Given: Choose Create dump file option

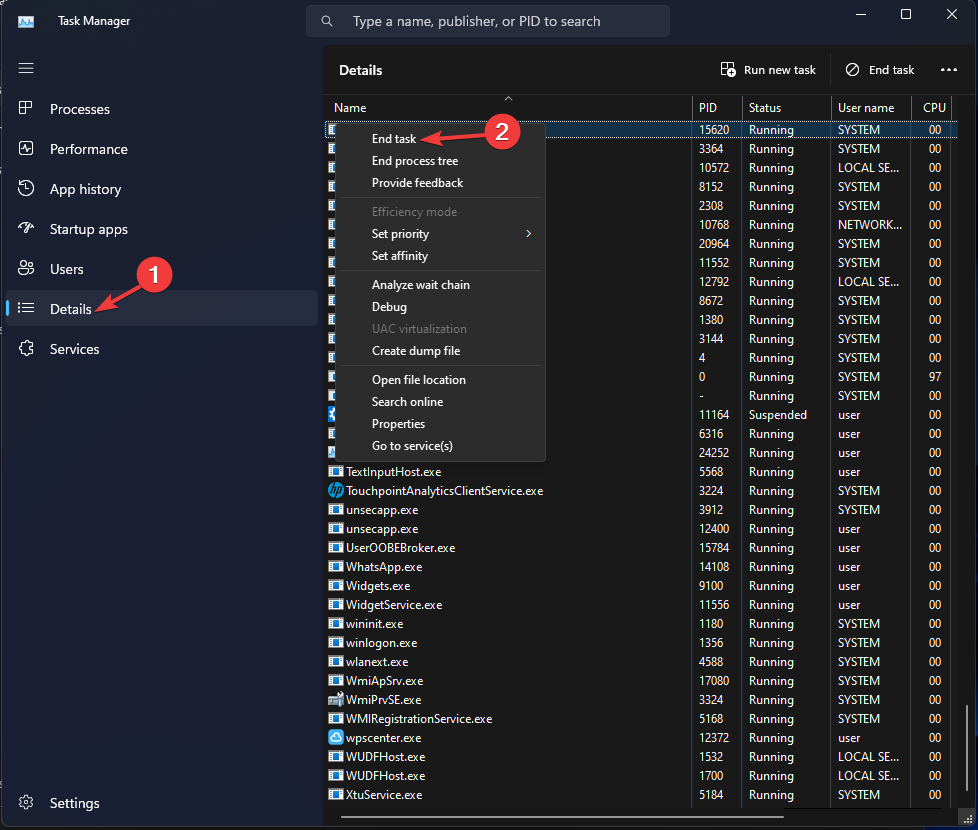Looking at the screenshot, I should (416, 350).
